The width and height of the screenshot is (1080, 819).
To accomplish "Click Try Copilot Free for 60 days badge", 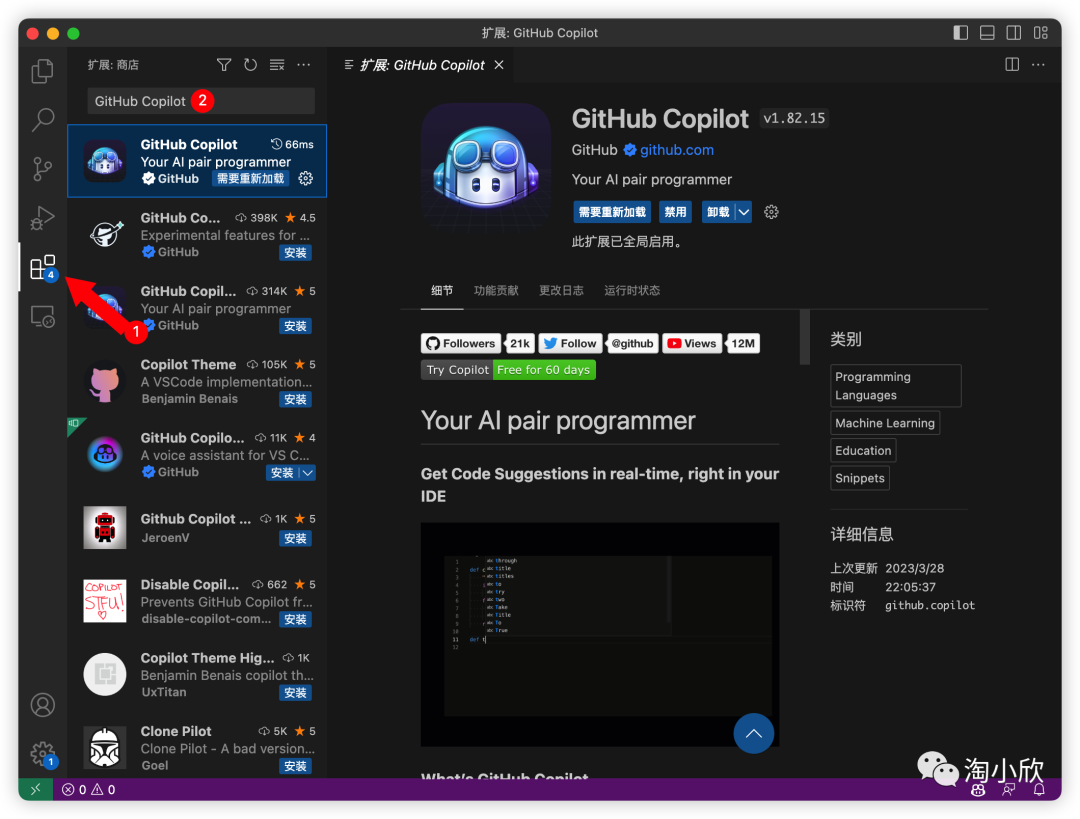I will pos(508,370).
